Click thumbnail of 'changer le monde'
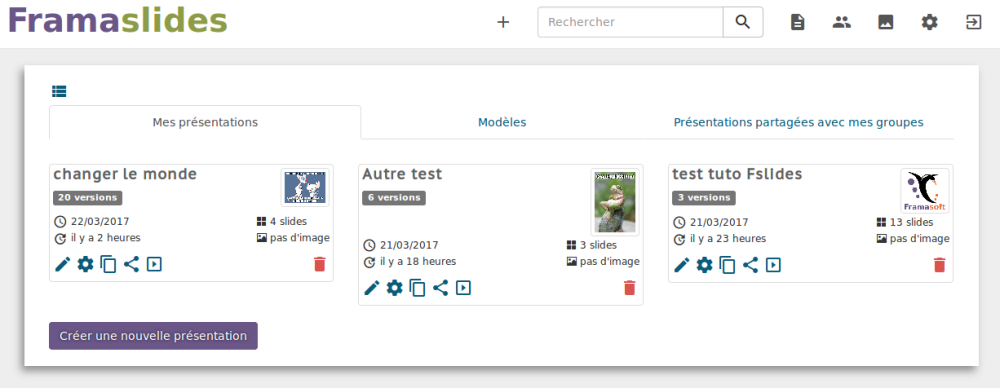The height and width of the screenshot is (388, 1000). 305,188
